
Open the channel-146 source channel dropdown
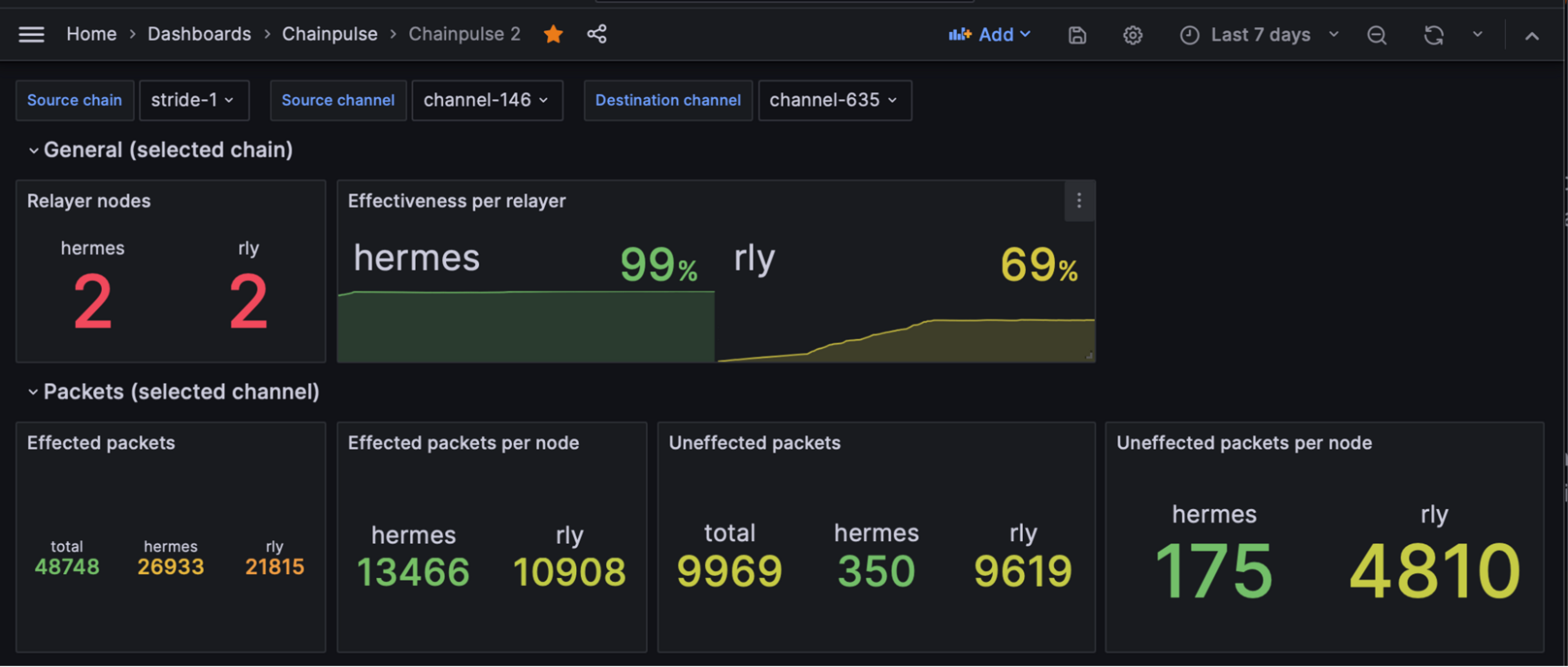pos(487,100)
